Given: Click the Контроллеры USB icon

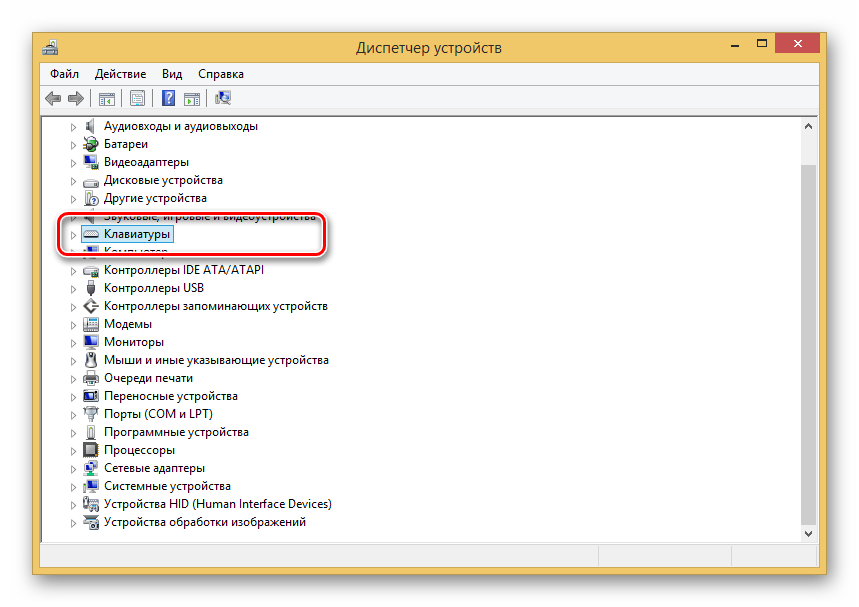Looking at the screenshot, I should (x=91, y=288).
